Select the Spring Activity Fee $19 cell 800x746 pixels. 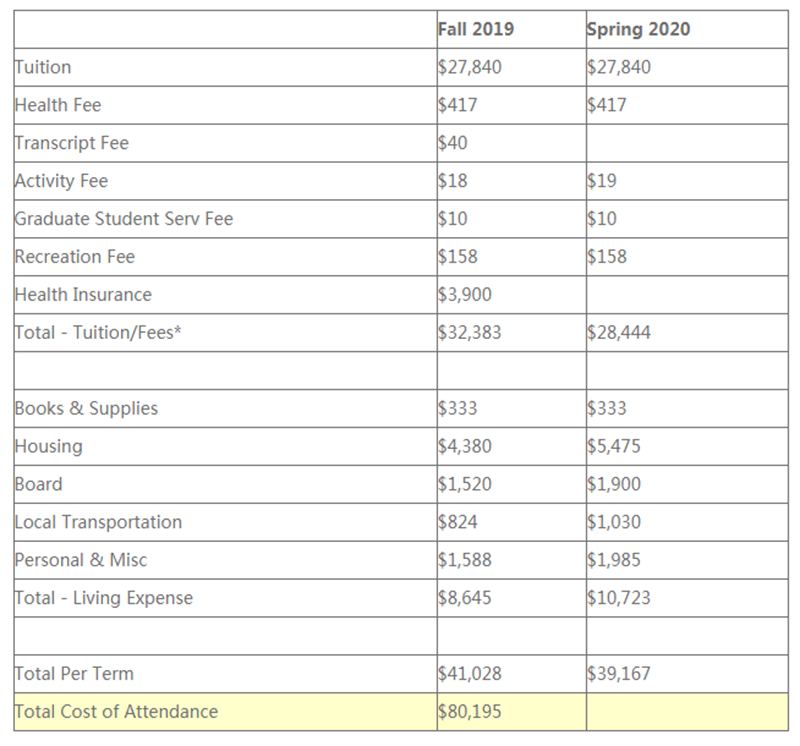(x=602, y=181)
